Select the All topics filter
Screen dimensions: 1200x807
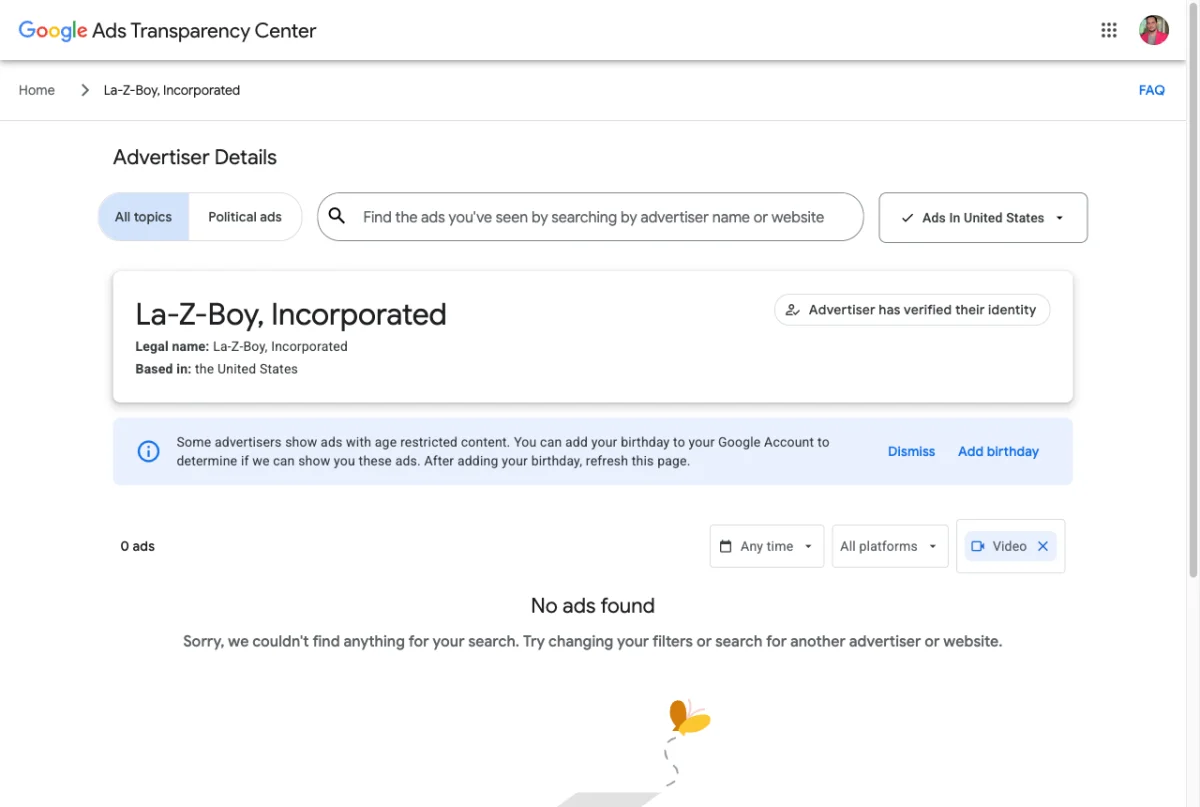click(143, 217)
